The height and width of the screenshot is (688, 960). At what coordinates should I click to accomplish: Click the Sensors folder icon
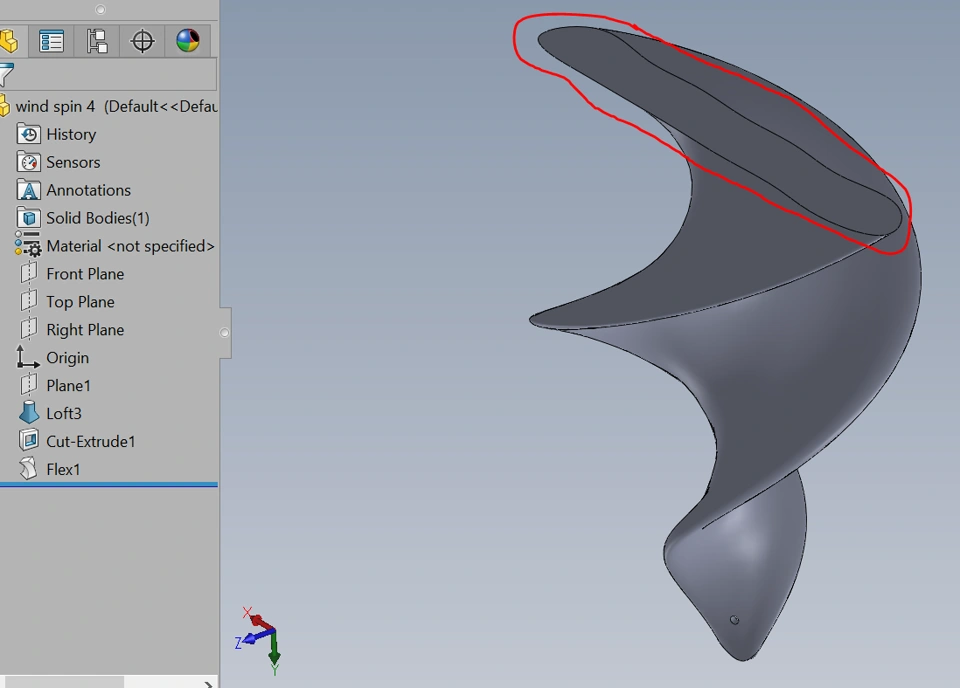29,162
